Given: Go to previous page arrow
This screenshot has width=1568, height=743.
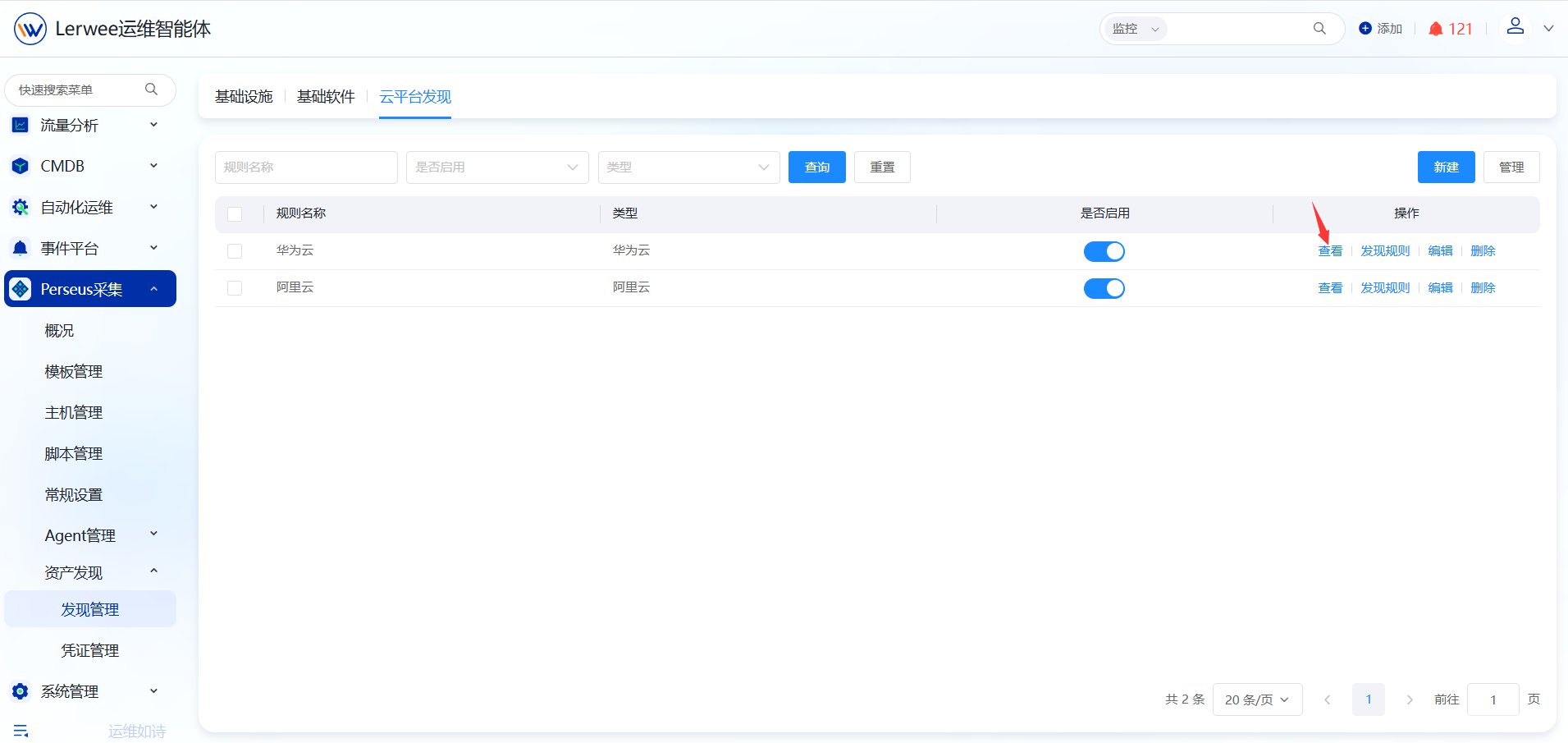Looking at the screenshot, I should tap(1327, 699).
